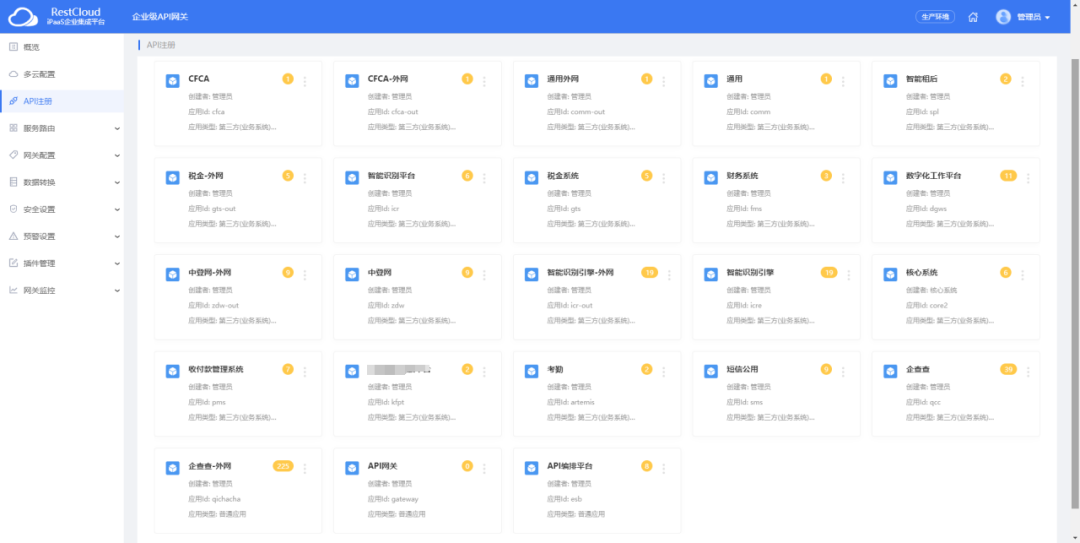1080x543 pixels.
Task: Open three-dot menu on 财务系统 card
Action: [842, 177]
